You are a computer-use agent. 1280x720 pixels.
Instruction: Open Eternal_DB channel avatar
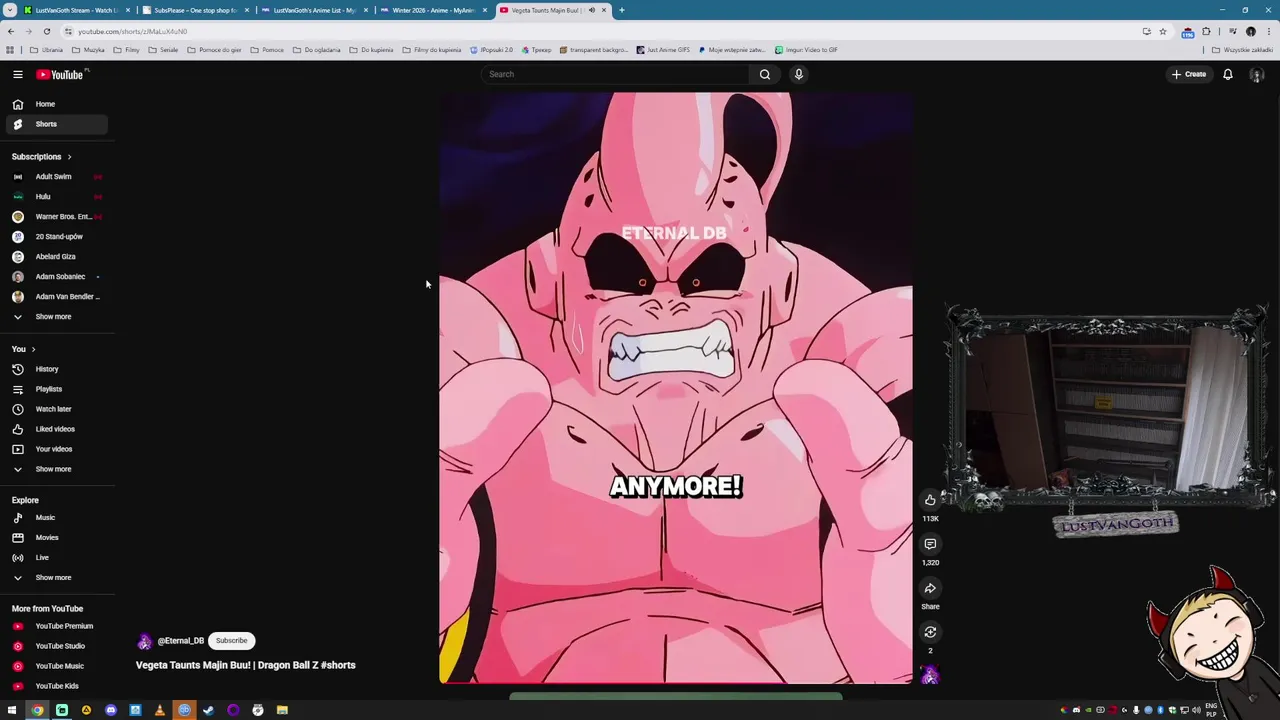pyautogui.click(x=145, y=641)
